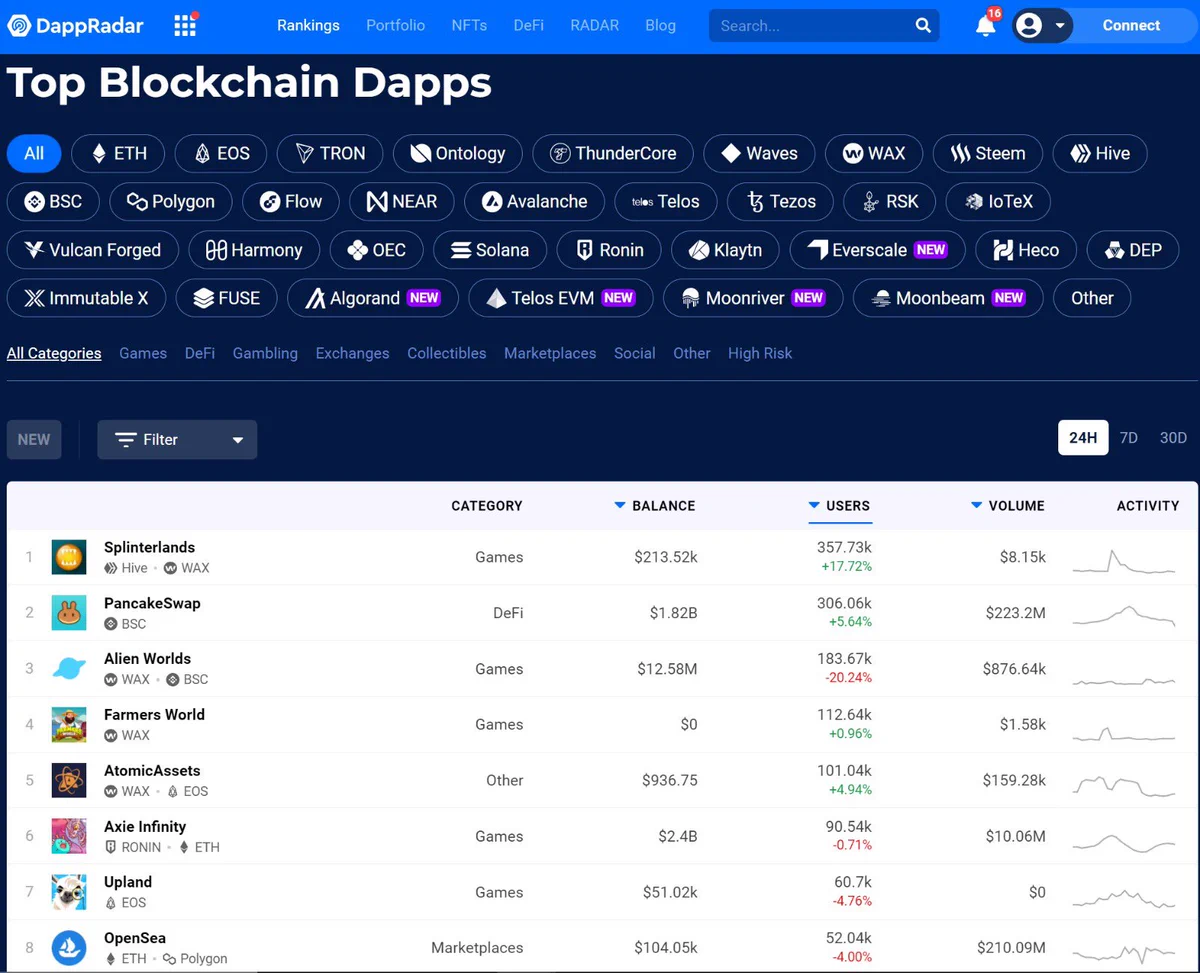Filter by Ontology chain
Image resolution: width=1200 pixels, height=973 pixels.
458,154
